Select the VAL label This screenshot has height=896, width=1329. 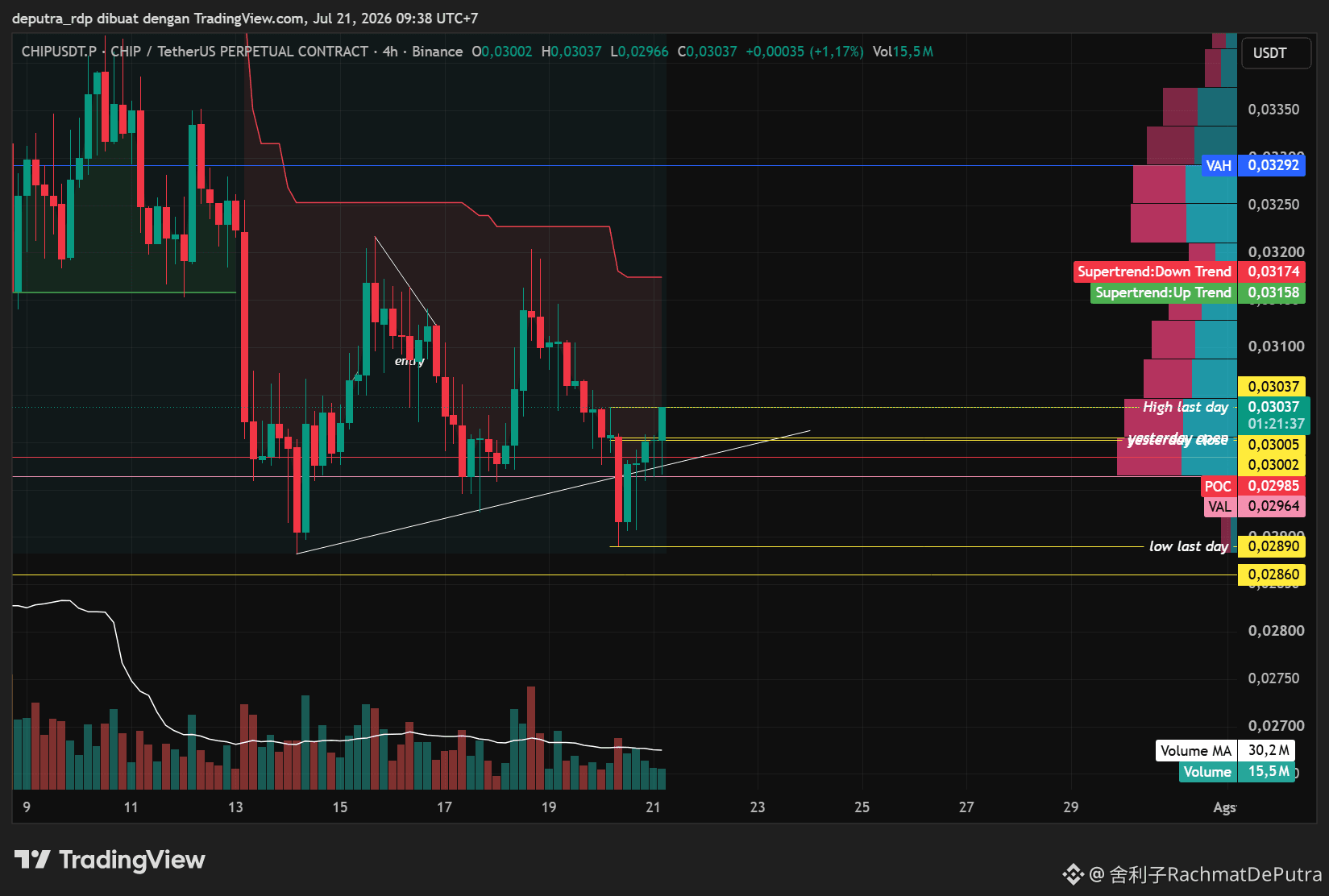(1220, 506)
